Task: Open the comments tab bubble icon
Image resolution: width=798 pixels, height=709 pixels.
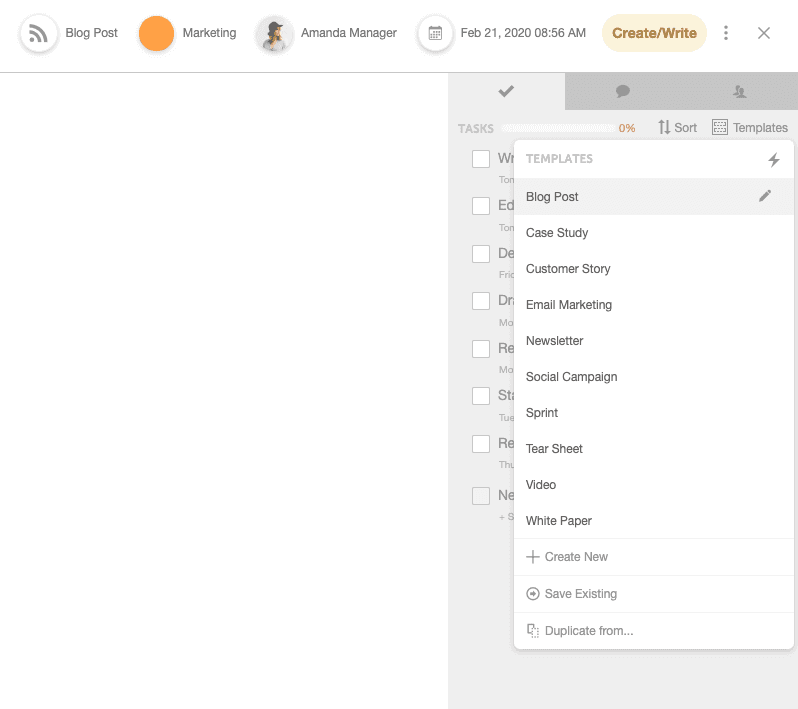Action: click(623, 91)
